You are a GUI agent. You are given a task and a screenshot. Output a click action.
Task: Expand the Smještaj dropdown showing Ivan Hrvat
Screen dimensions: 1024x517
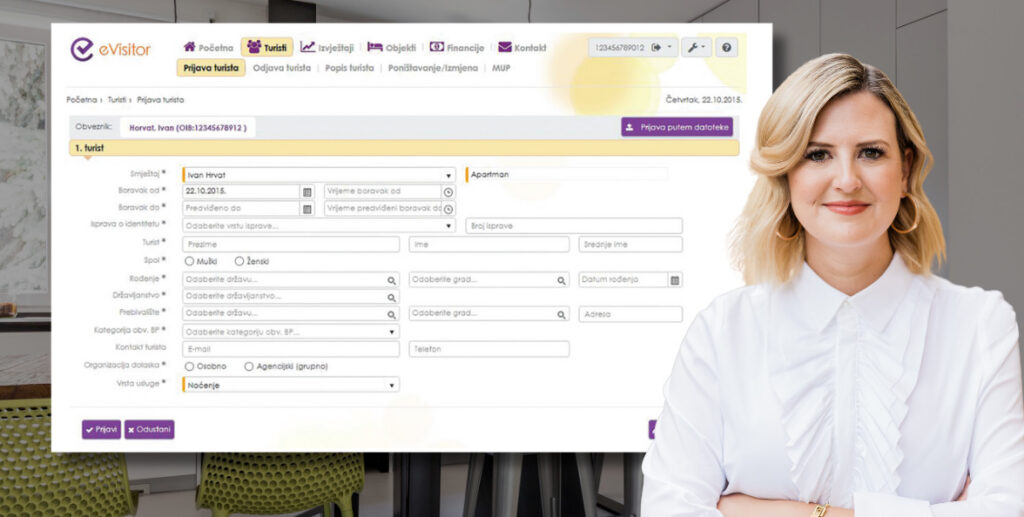pyautogui.click(x=448, y=175)
